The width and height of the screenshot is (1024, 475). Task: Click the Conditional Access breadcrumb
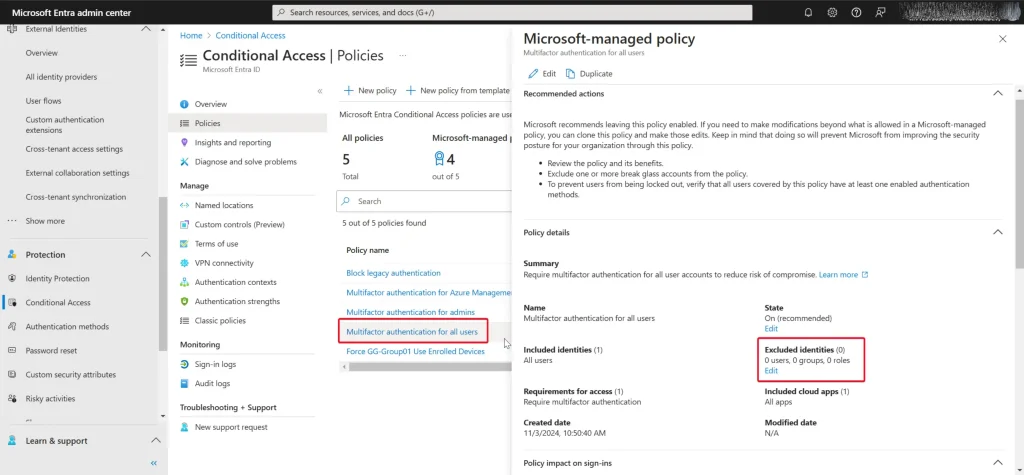pos(250,36)
